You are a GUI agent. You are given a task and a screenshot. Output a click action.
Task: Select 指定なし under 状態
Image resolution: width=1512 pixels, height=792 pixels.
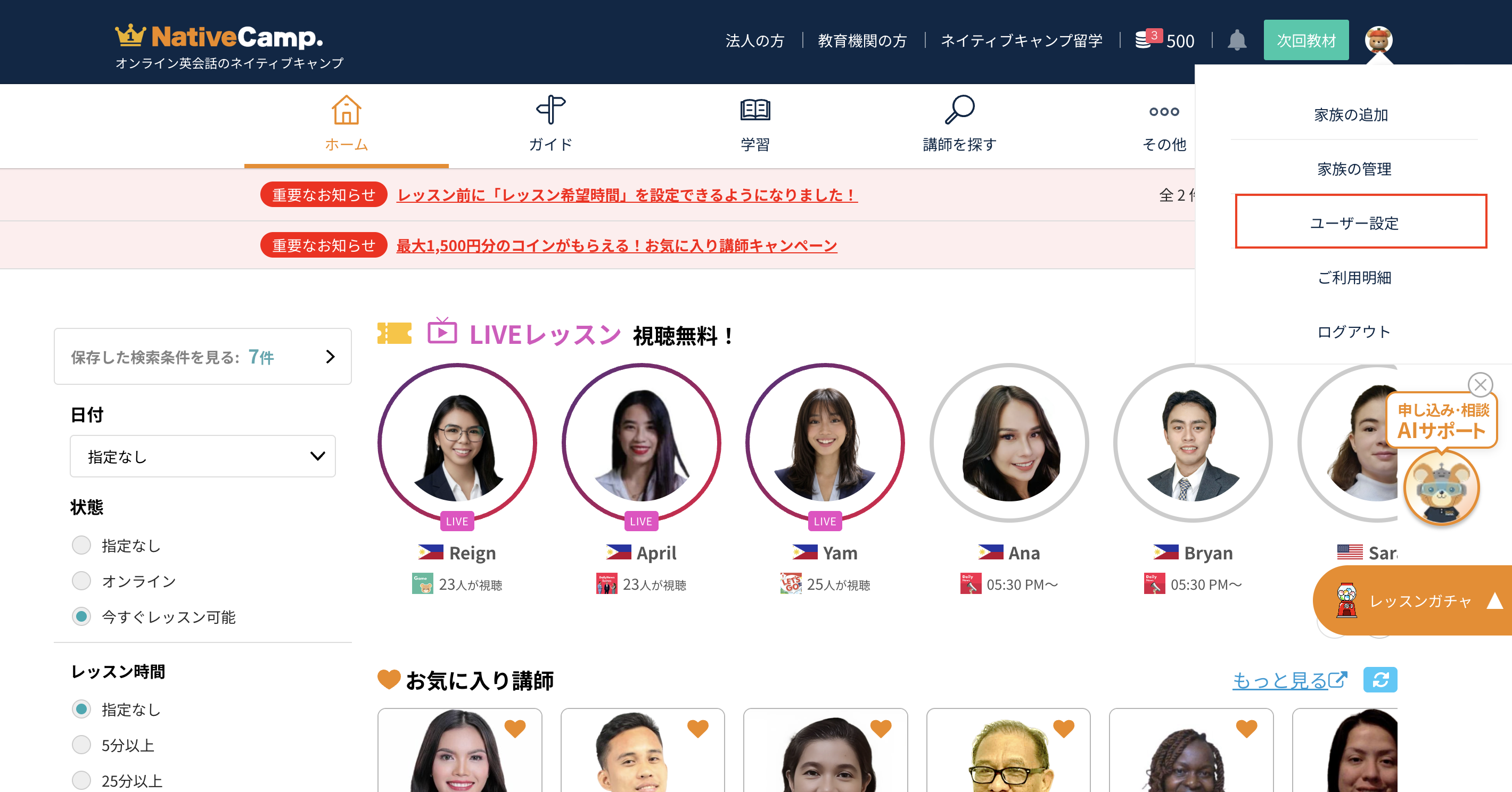click(81, 545)
